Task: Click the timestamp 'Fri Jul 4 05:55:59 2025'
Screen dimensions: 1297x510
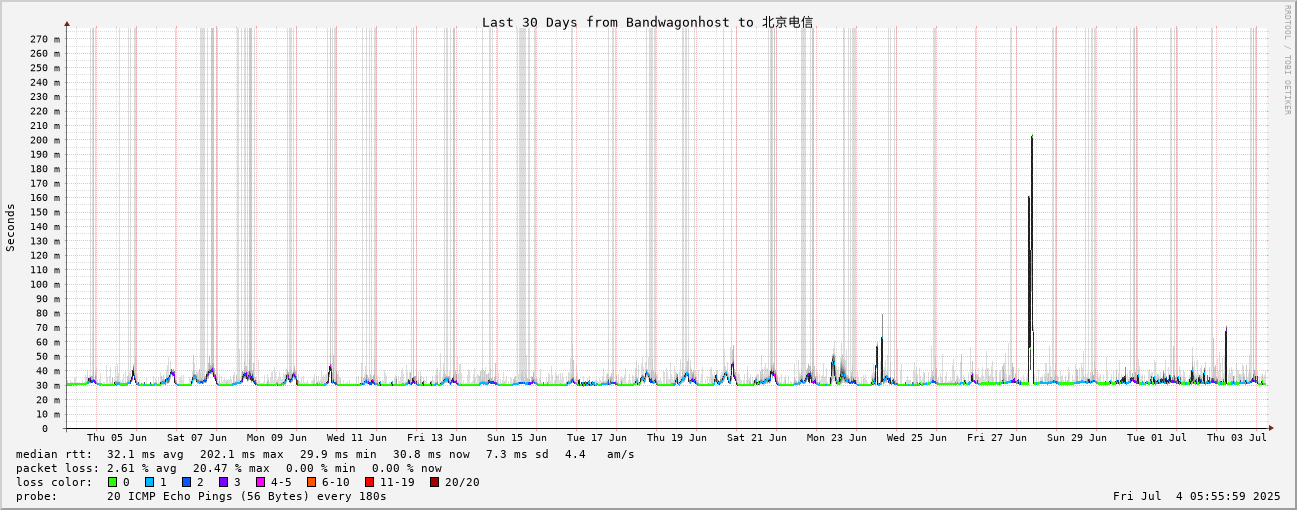Action: 1196,496
